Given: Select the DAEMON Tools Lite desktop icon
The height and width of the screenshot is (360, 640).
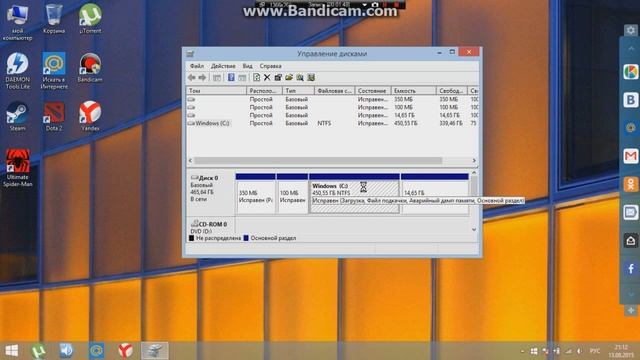Looking at the screenshot, I should tap(18, 71).
